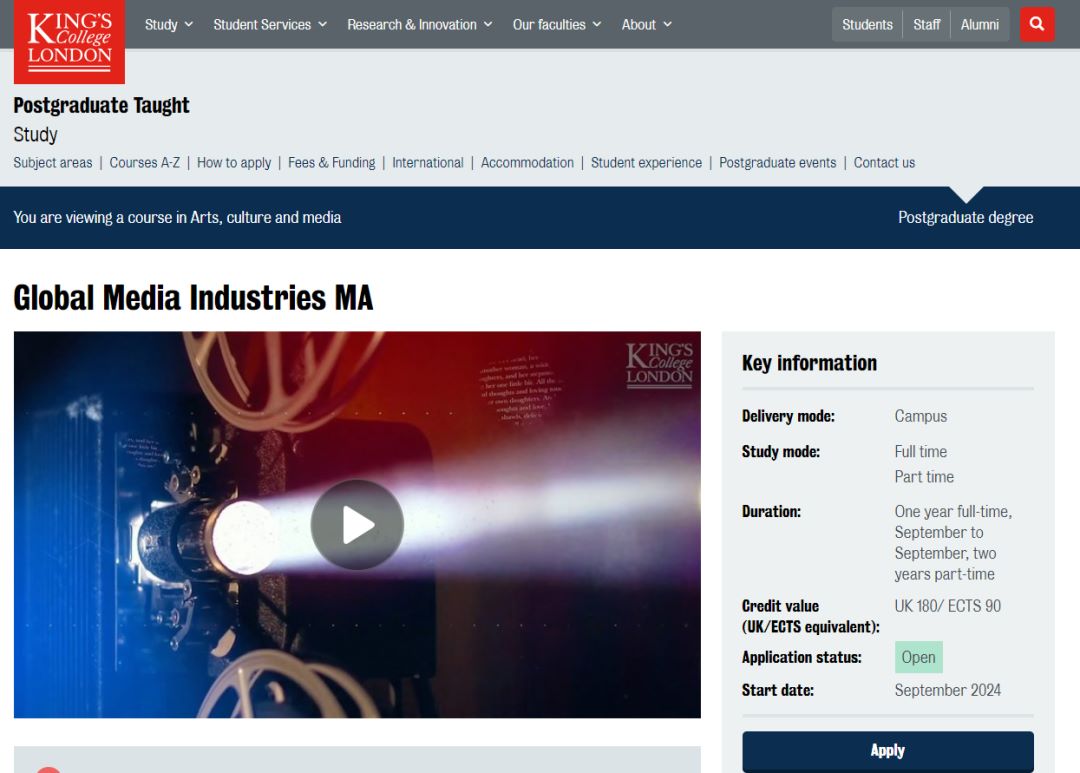1080x773 pixels.
Task: Open the About dropdown menu
Action: point(646,24)
